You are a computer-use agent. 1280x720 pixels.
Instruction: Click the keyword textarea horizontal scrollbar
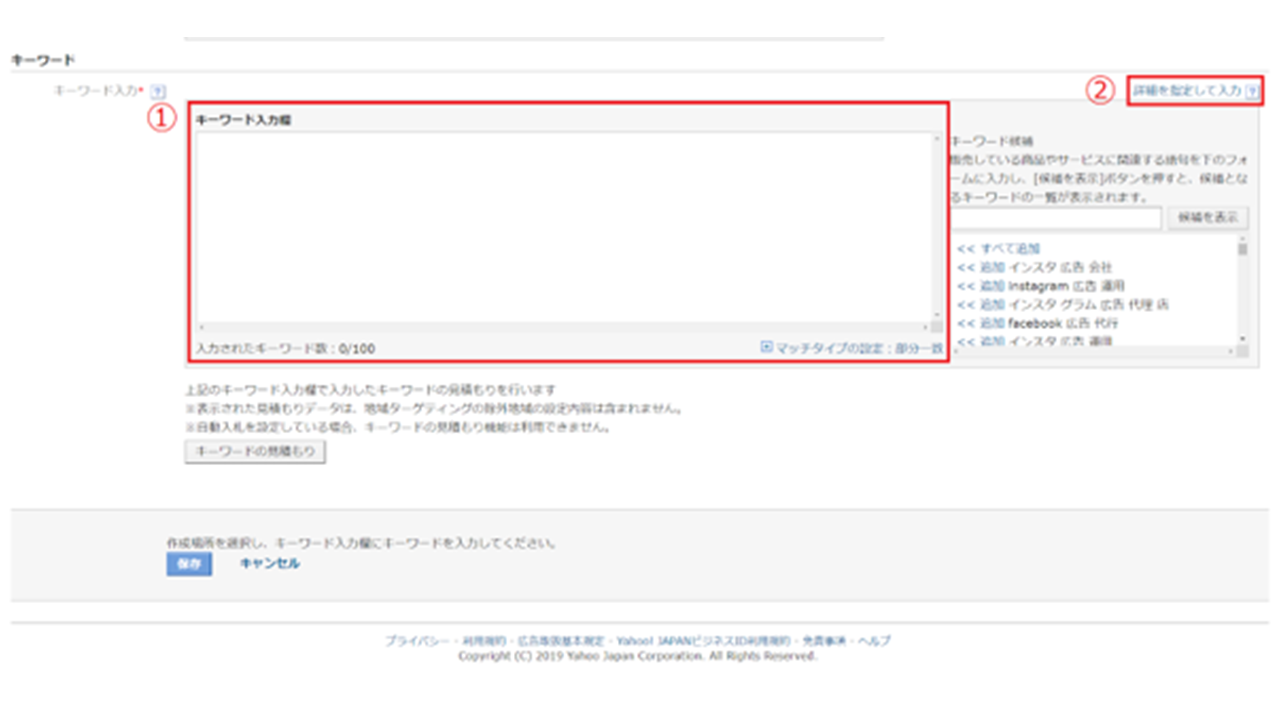click(562, 327)
